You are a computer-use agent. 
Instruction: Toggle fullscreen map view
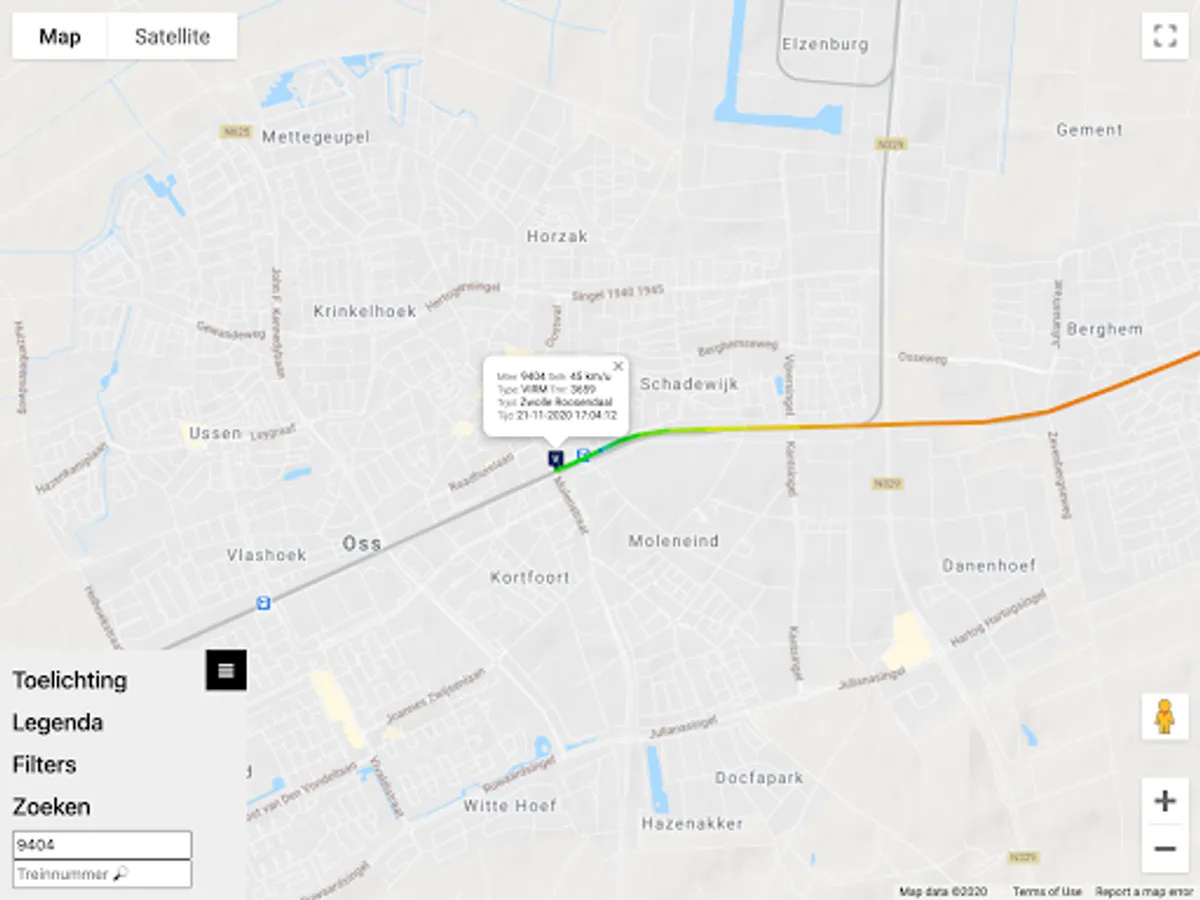1165,37
